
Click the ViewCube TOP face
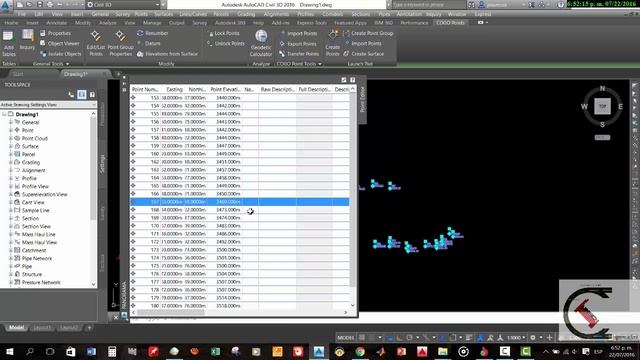[602, 106]
